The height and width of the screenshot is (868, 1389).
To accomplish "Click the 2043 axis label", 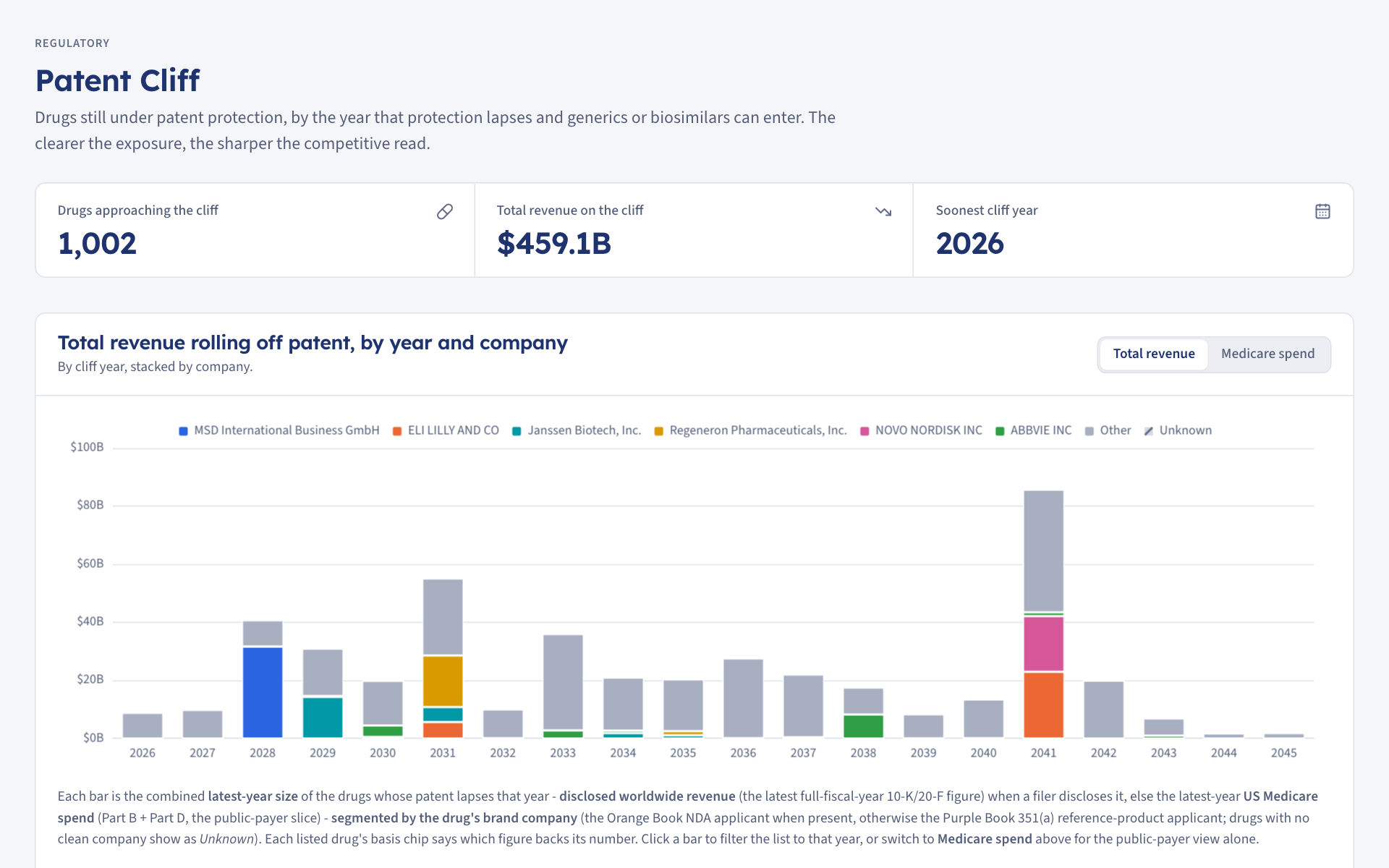I will point(1163,753).
